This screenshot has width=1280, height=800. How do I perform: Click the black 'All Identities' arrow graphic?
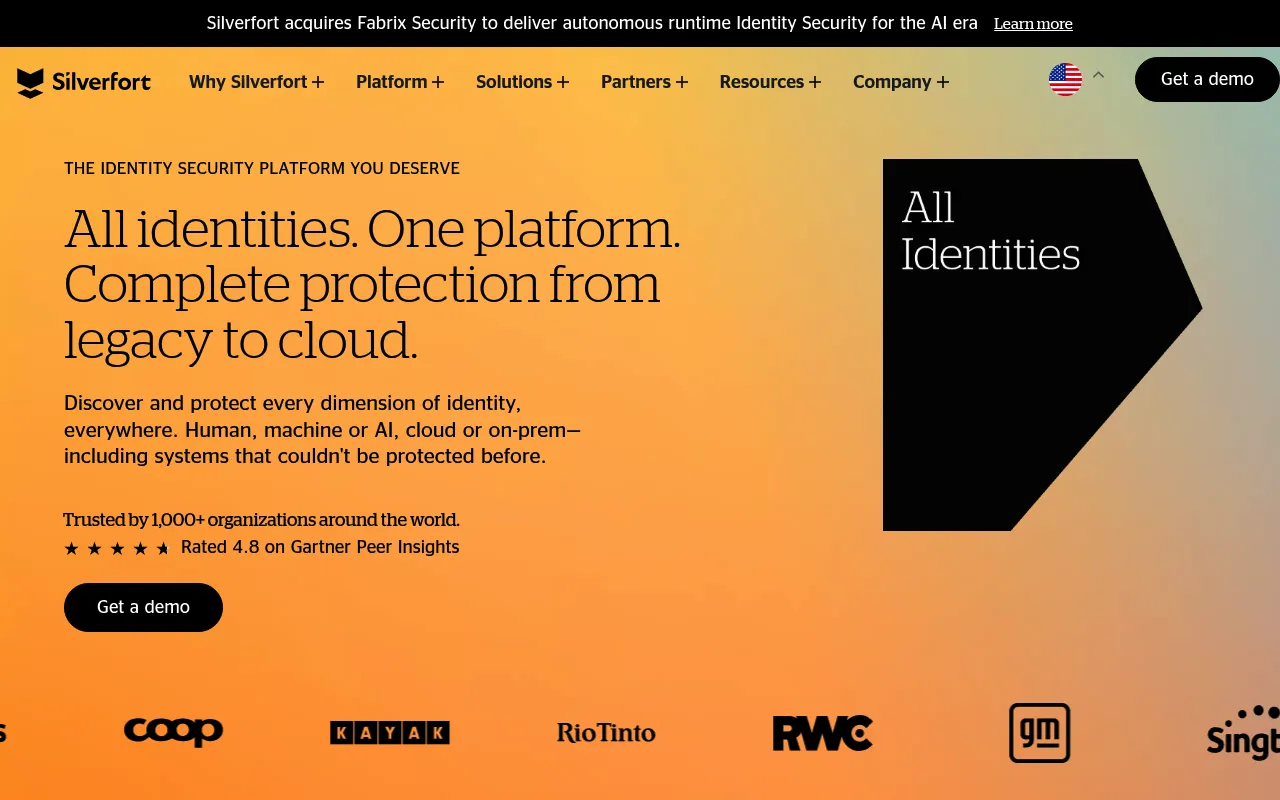click(x=1042, y=345)
